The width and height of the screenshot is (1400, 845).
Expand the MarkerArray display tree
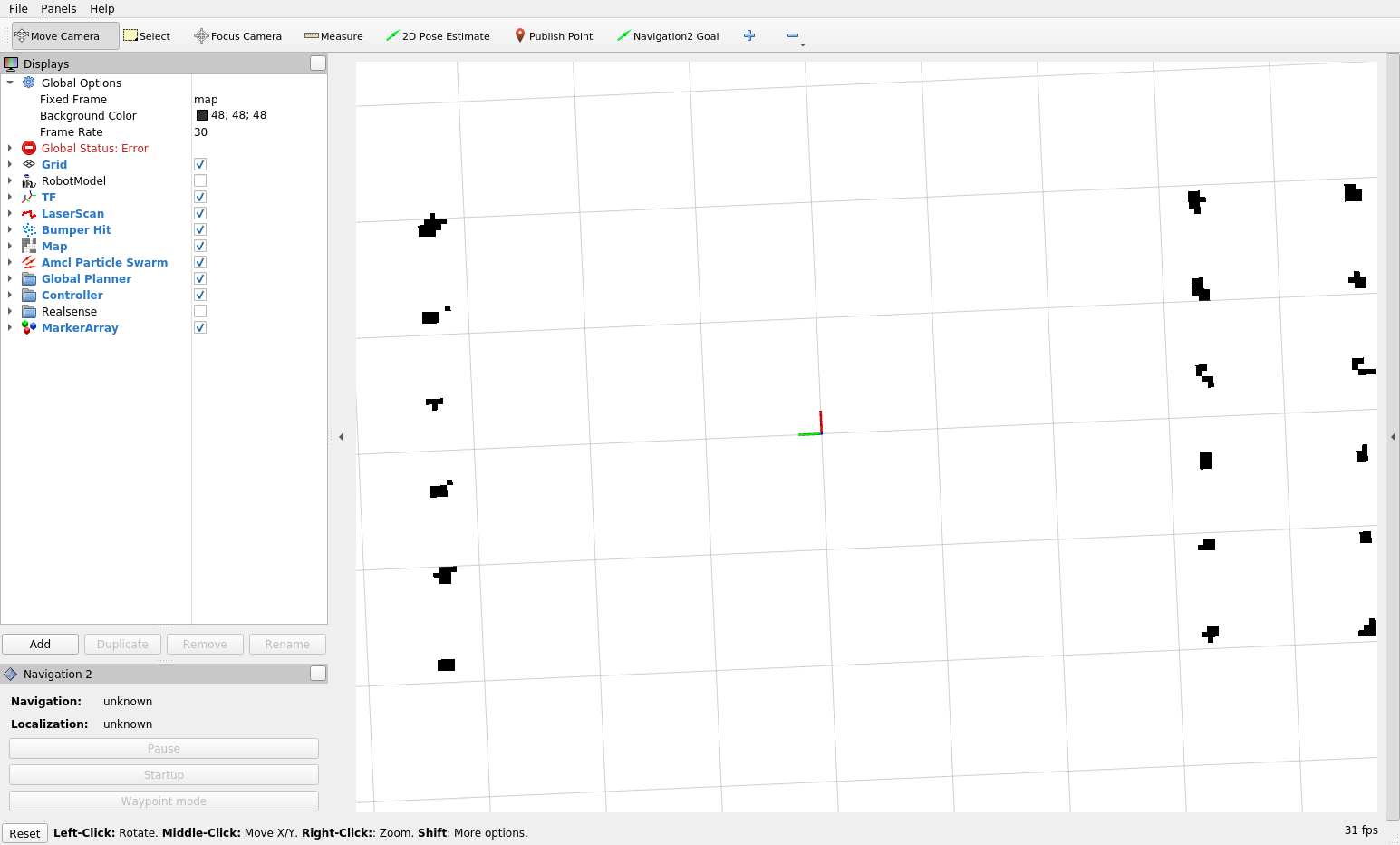9,327
